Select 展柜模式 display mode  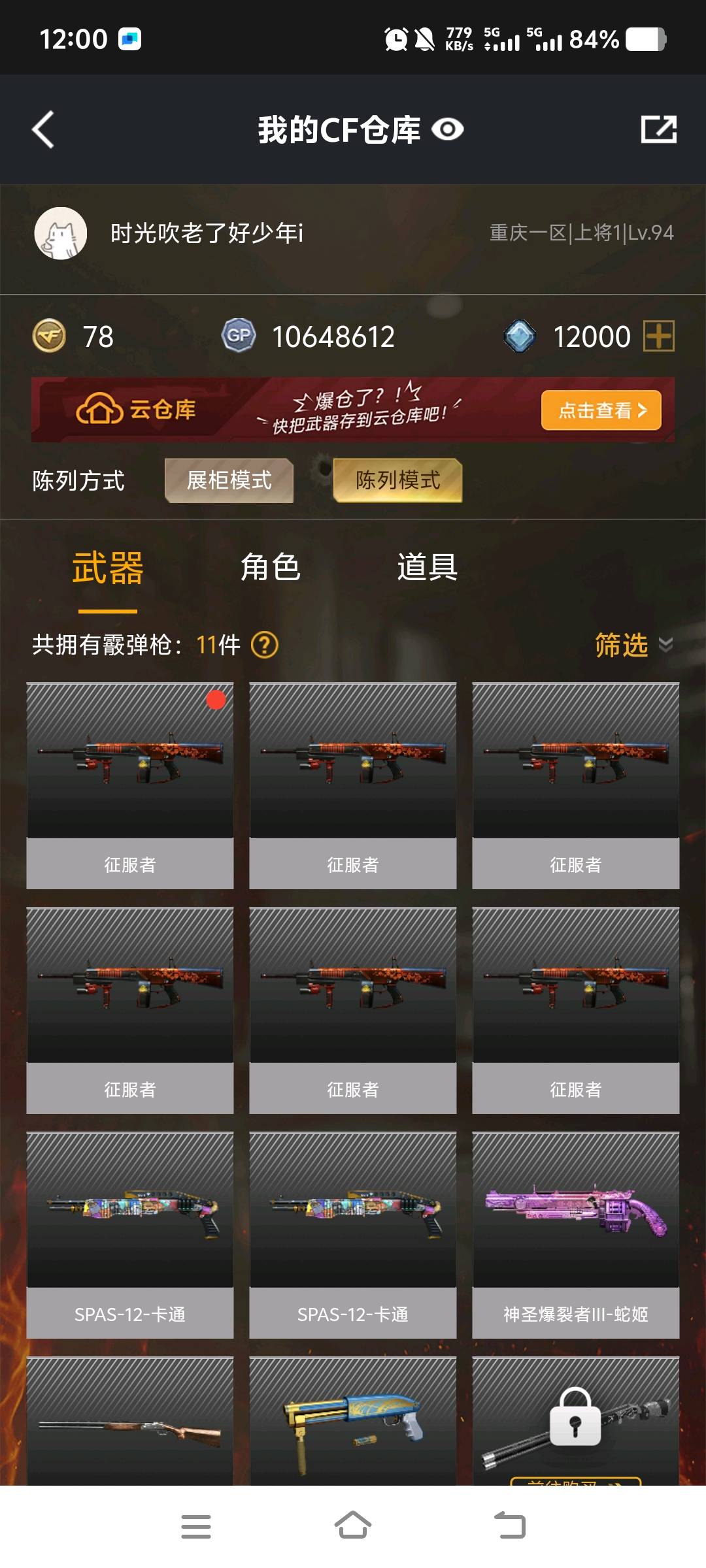pos(229,480)
